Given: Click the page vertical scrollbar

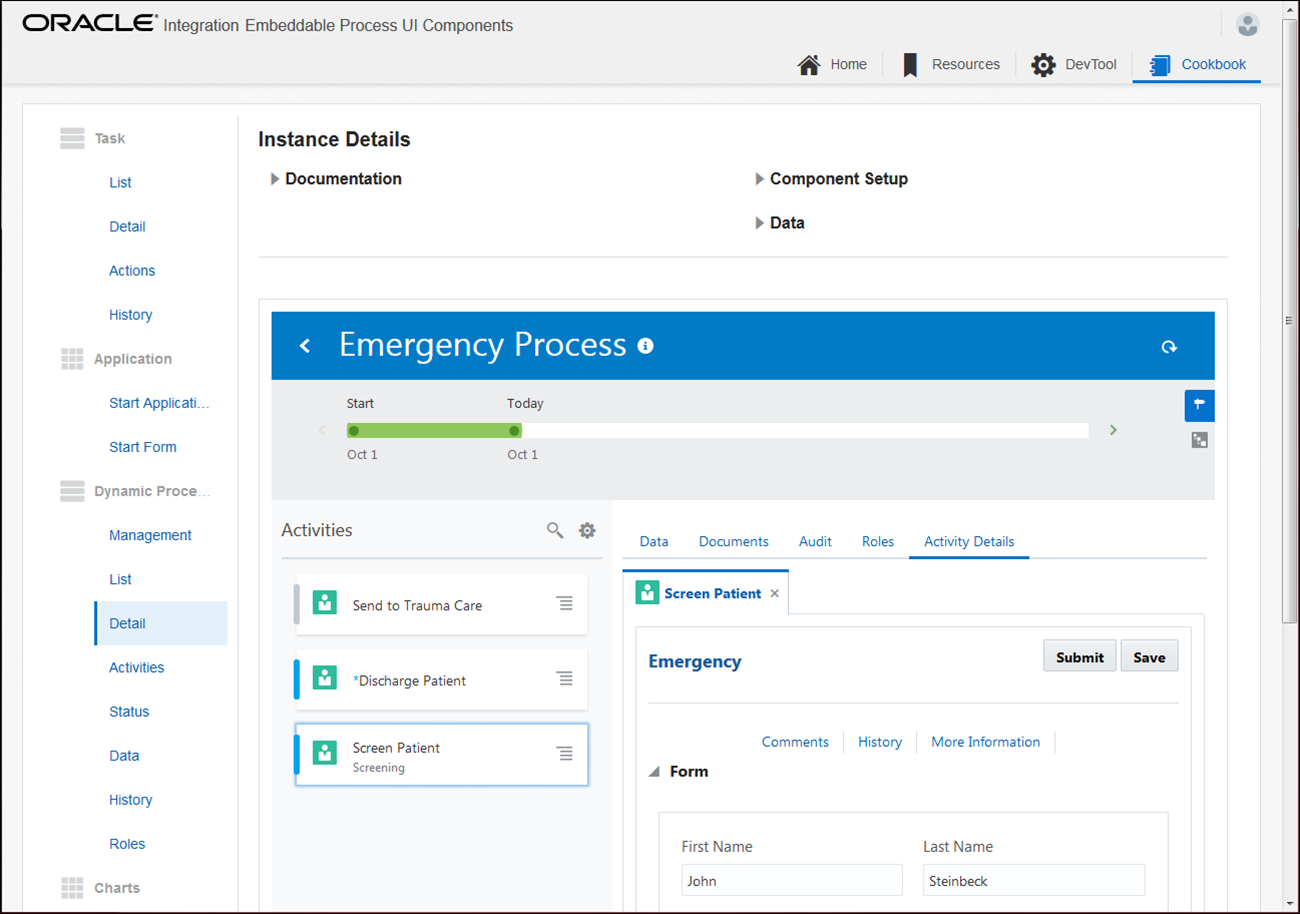Looking at the screenshot, I should (x=1289, y=320).
